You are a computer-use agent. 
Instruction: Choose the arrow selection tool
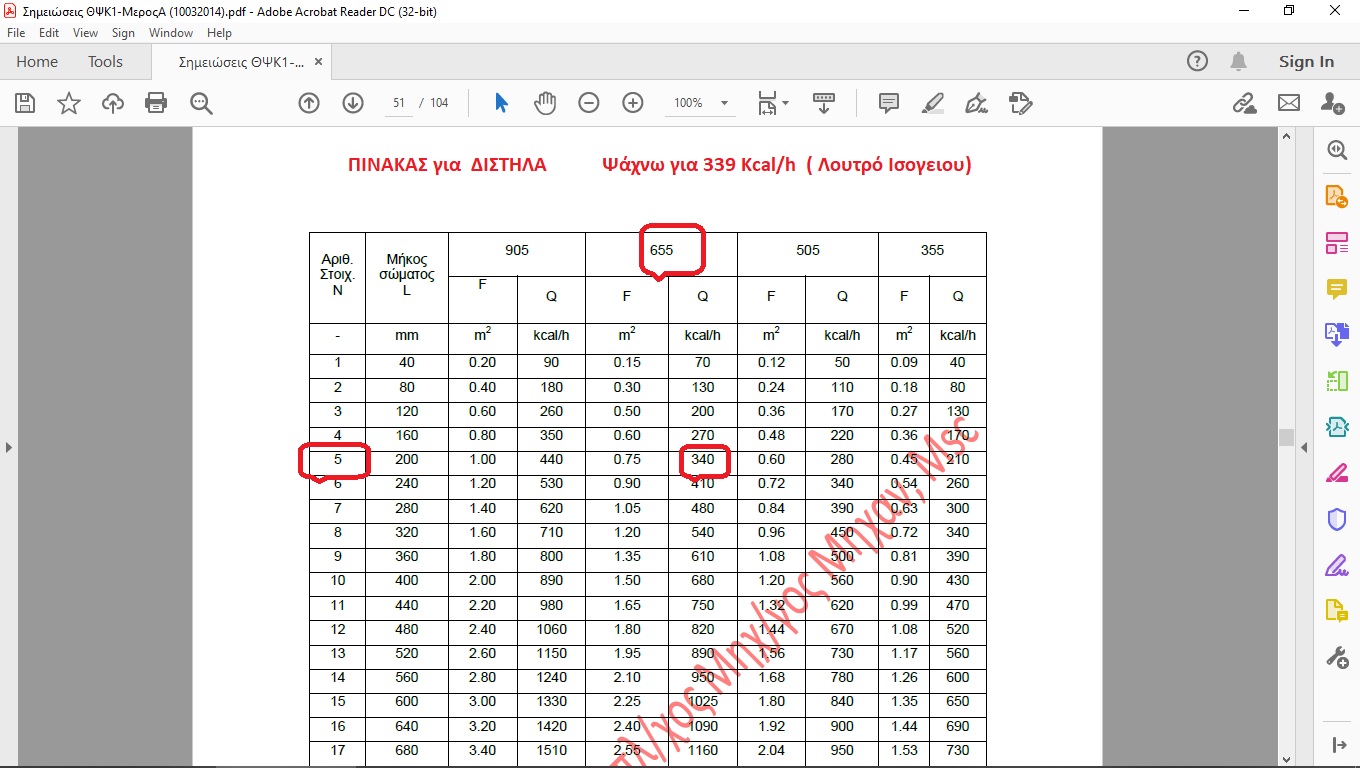coord(502,103)
